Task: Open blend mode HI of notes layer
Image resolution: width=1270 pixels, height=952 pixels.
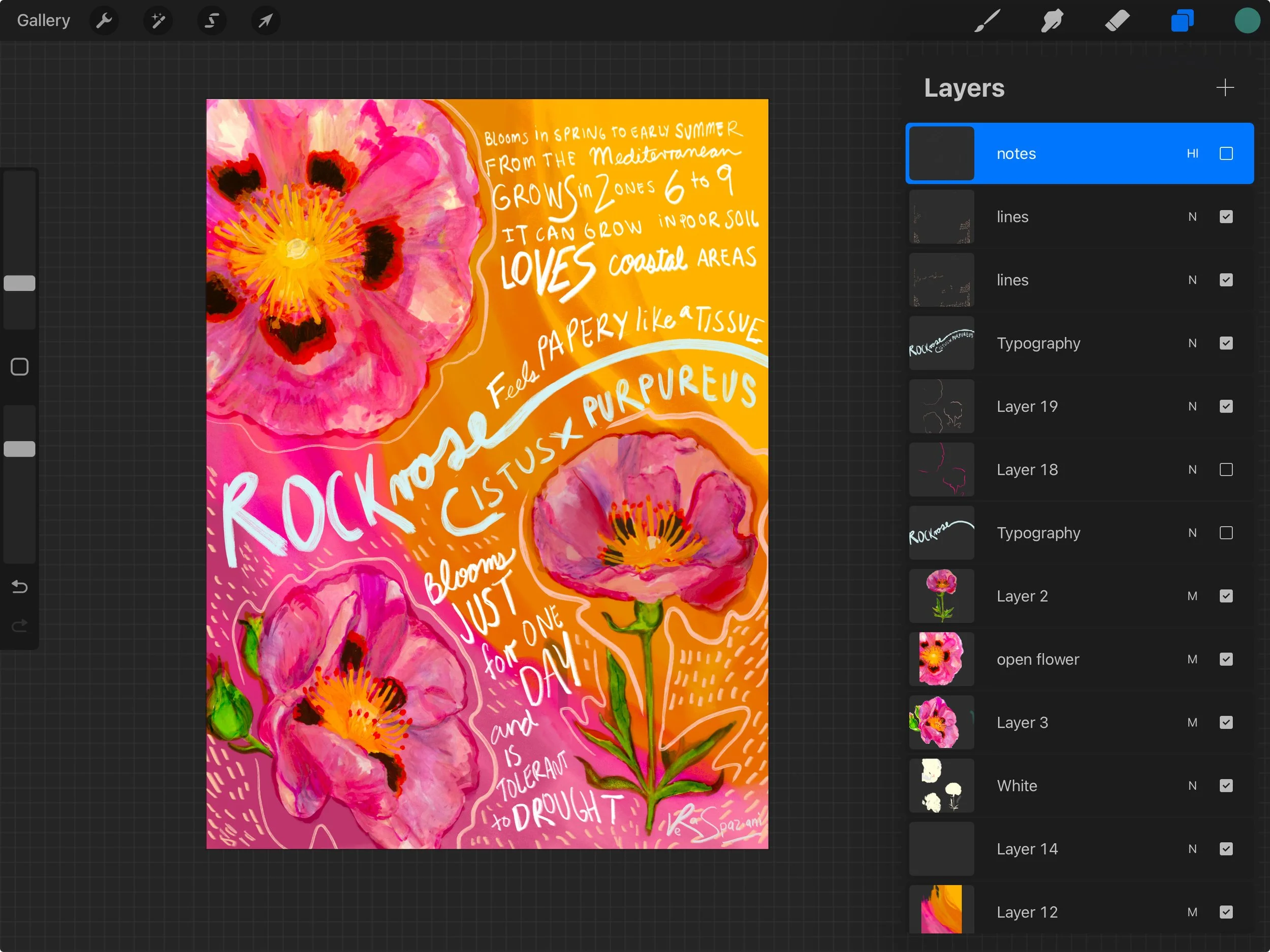Action: pos(1192,153)
